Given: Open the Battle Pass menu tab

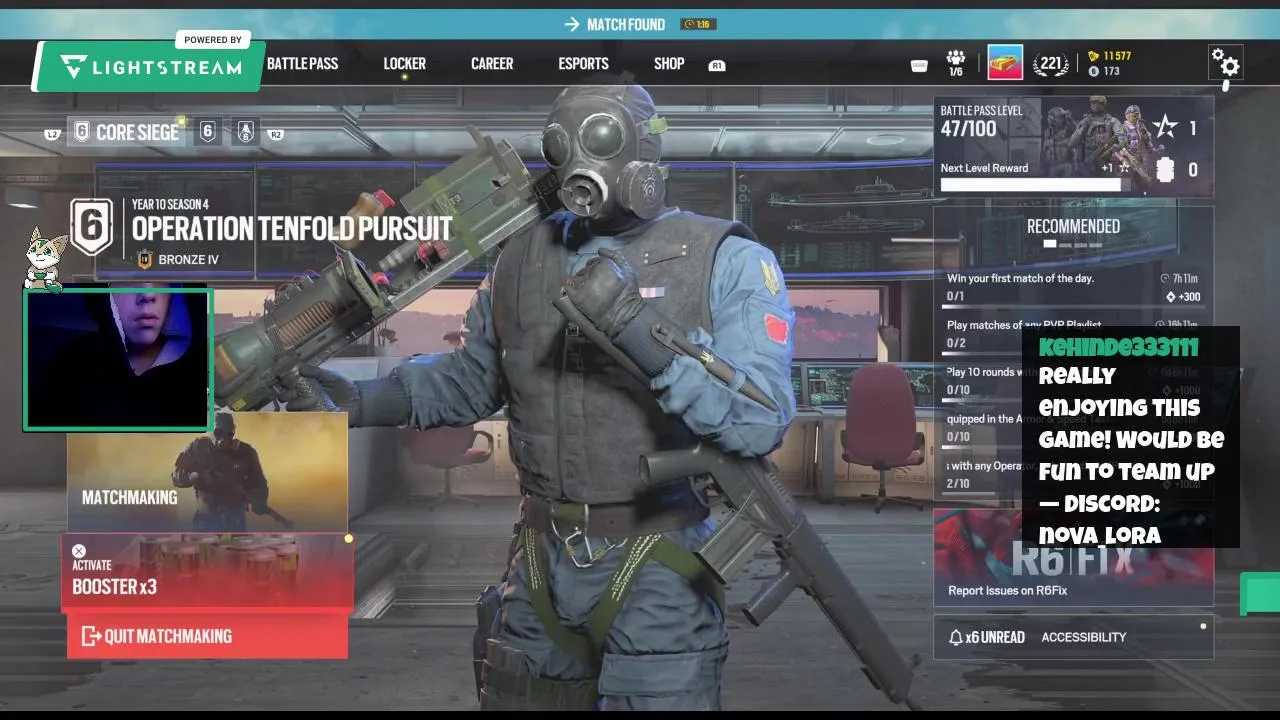Looking at the screenshot, I should point(302,63).
